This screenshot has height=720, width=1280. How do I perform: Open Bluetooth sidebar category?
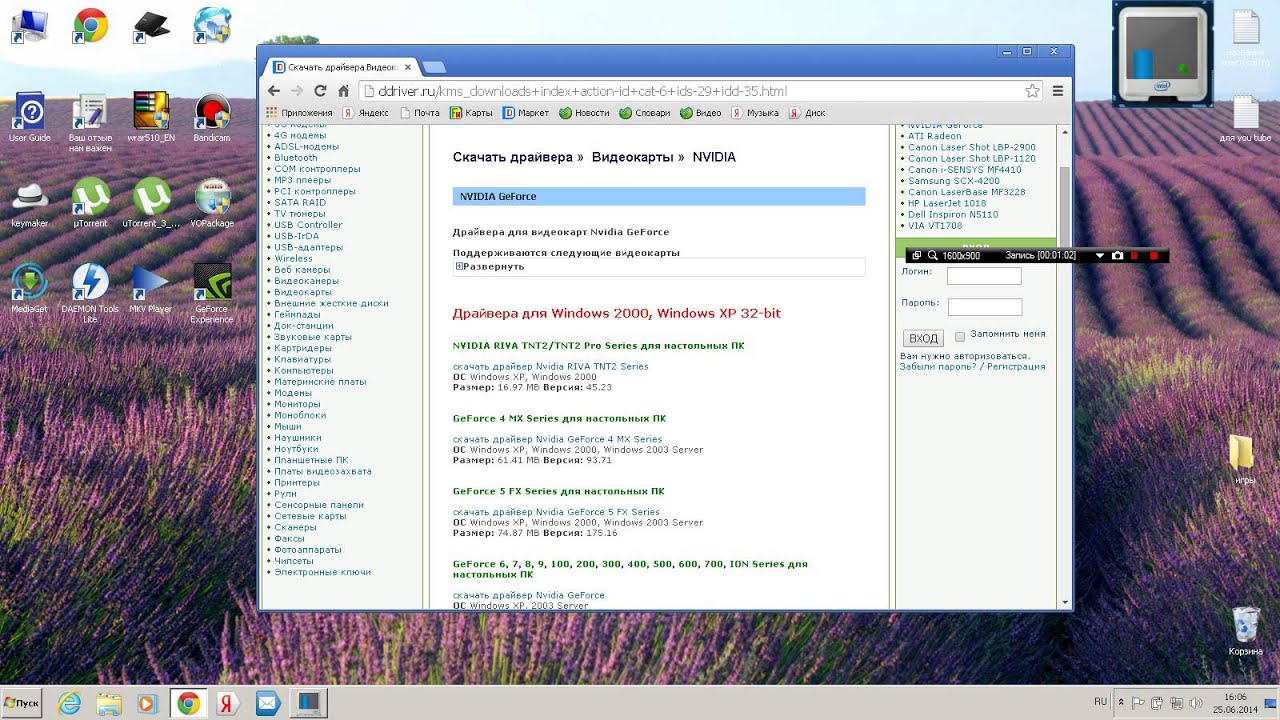[x=295, y=158]
